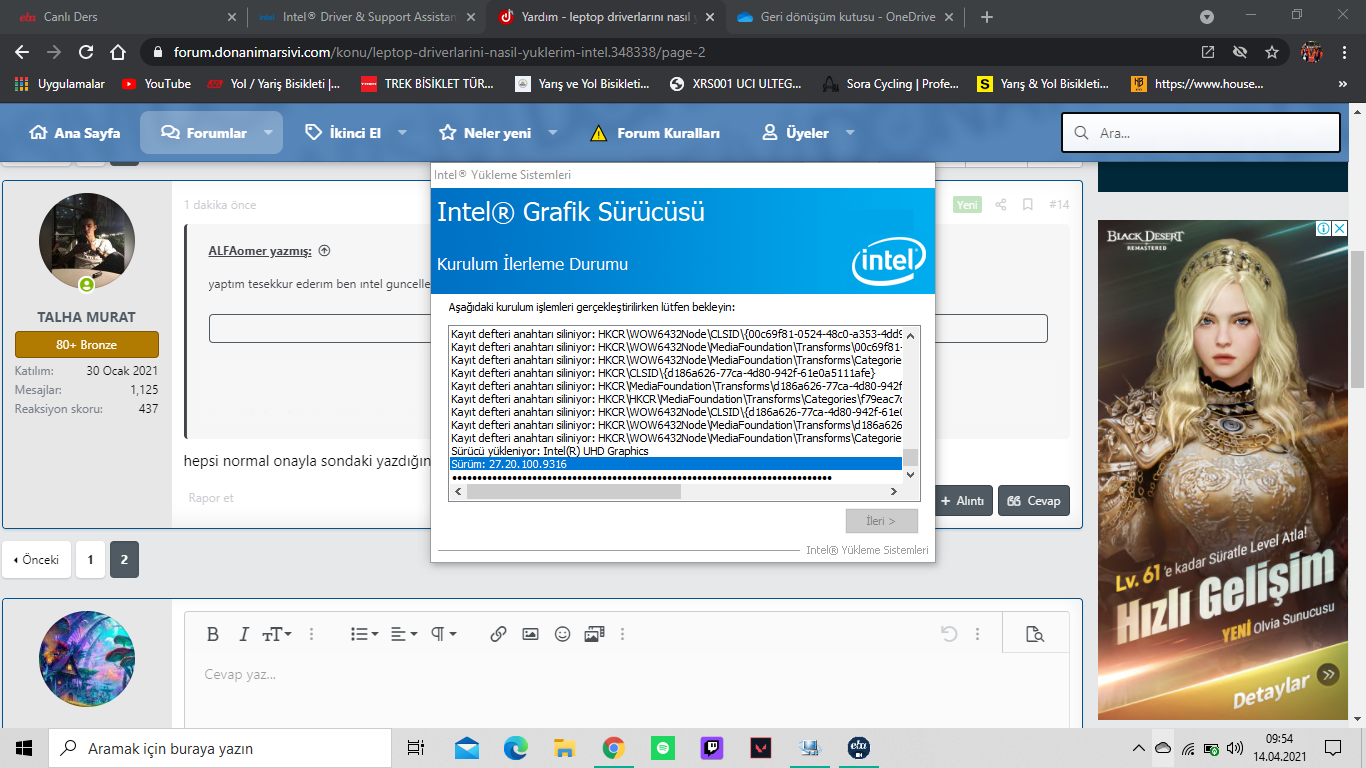This screenshot has height=768, width=1366.
Task: Expand the quoted ALFAomer post arrow
Action: (324, 251)
